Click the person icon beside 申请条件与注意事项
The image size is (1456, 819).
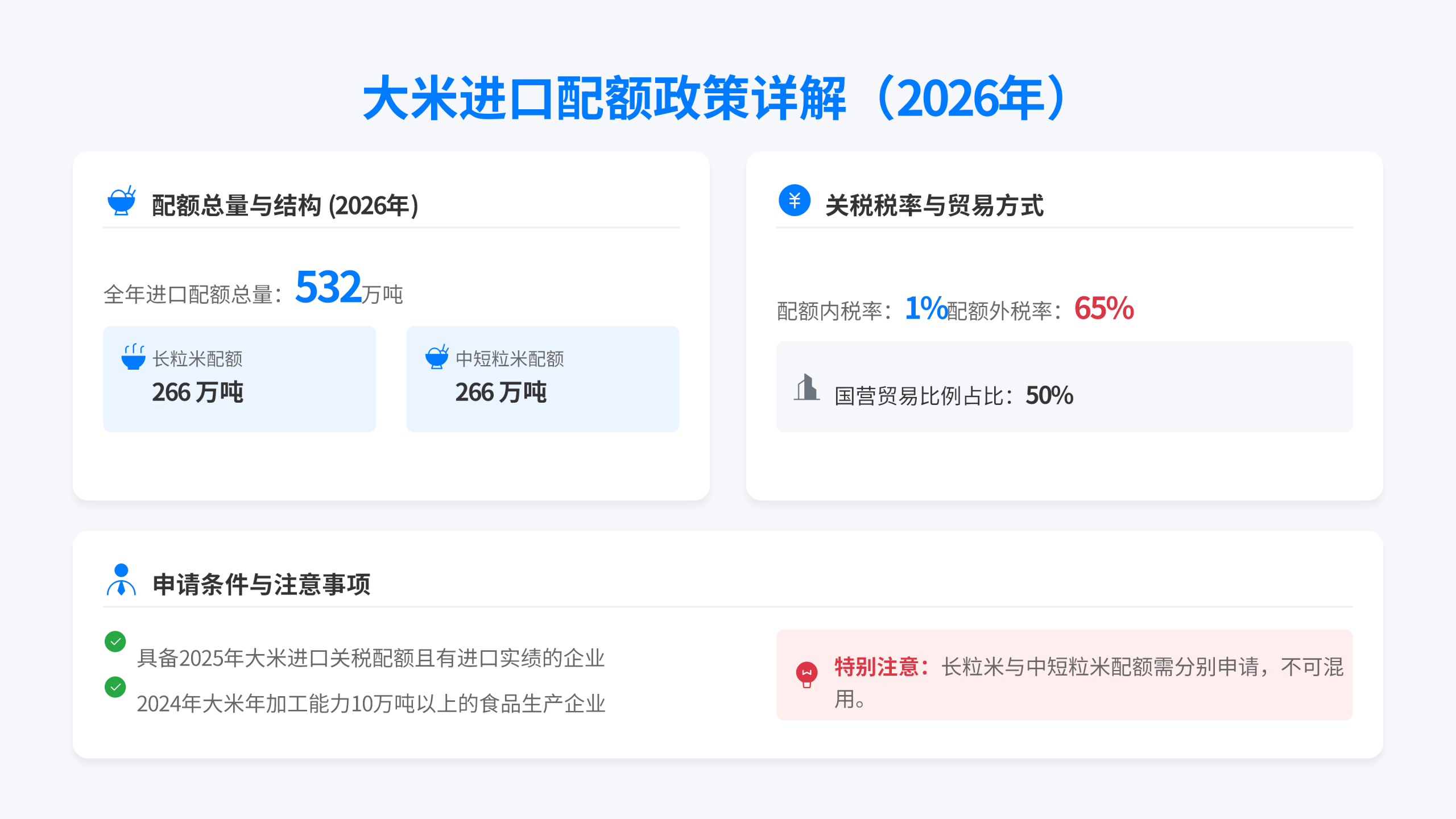(x=121, y=580)
